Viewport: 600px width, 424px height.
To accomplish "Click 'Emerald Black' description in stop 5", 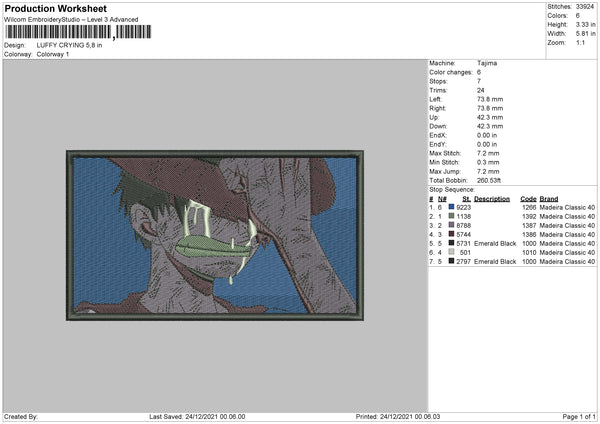I will coord(495,243).
